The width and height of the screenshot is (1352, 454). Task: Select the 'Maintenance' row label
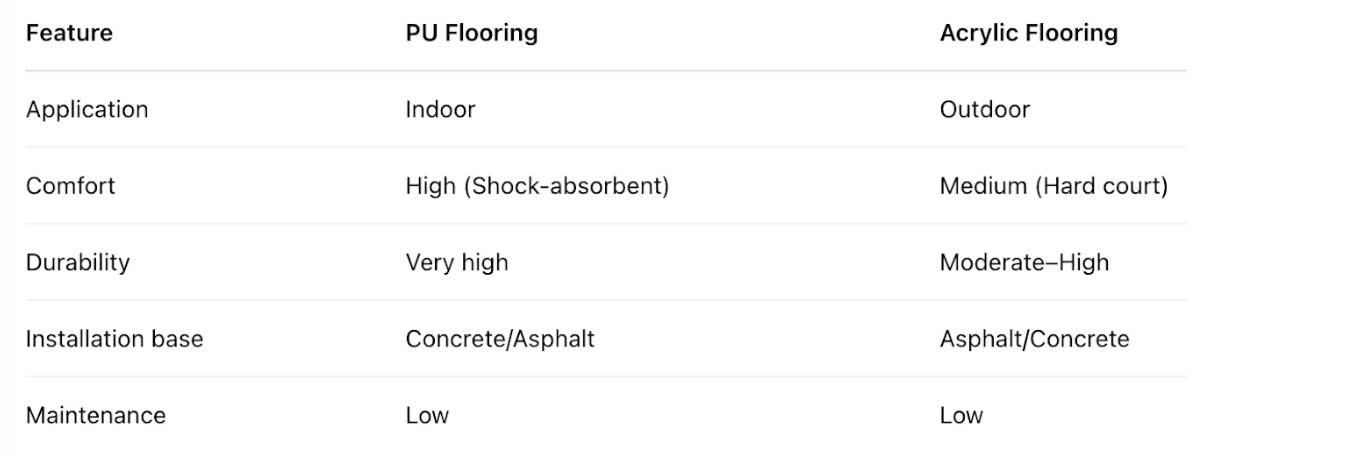[96, 416]
